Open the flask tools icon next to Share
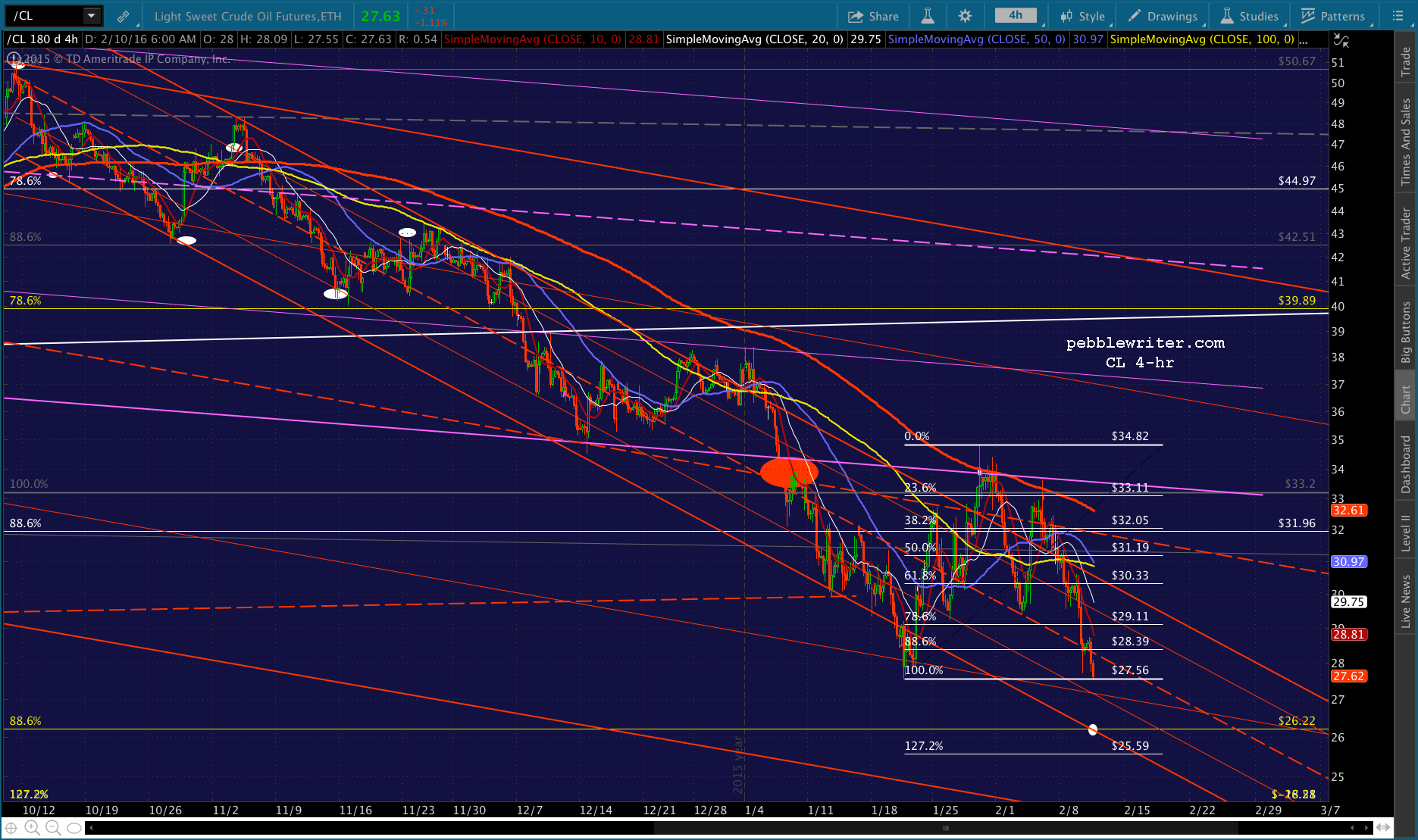Screen dimensions: 1418x840 [x=928, y=16]
